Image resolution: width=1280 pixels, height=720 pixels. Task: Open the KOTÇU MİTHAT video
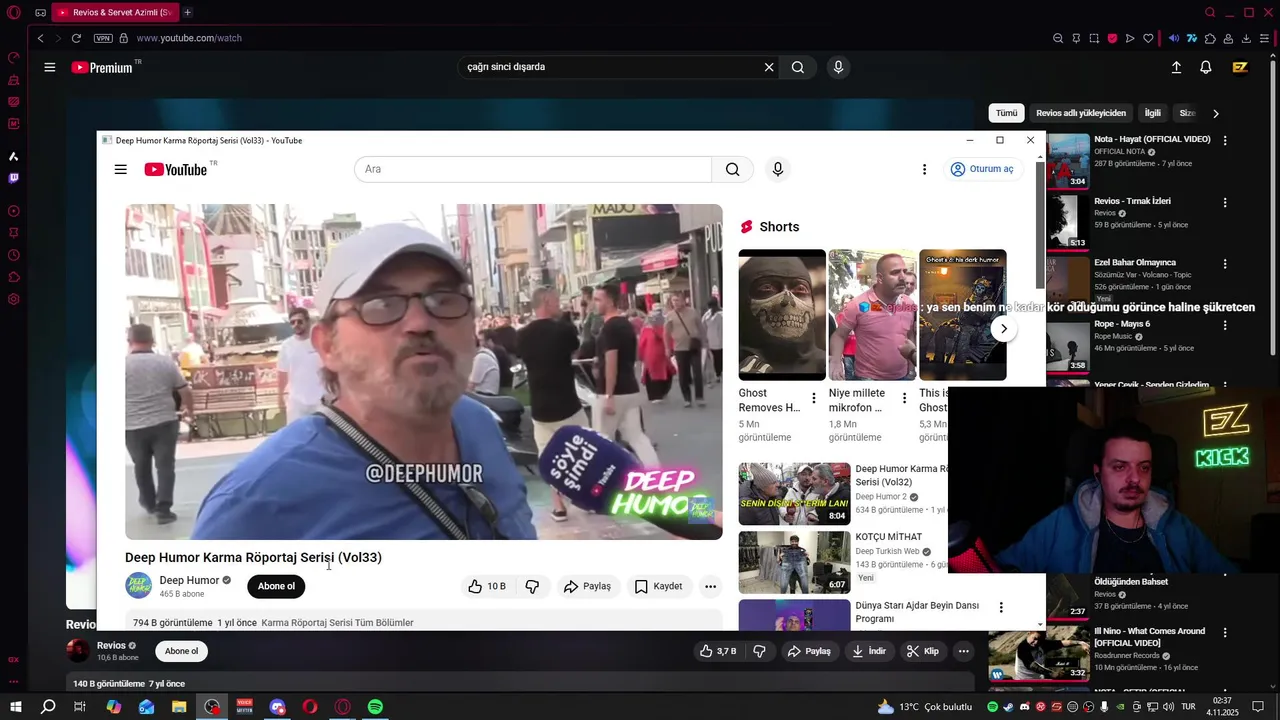[794, 562]
